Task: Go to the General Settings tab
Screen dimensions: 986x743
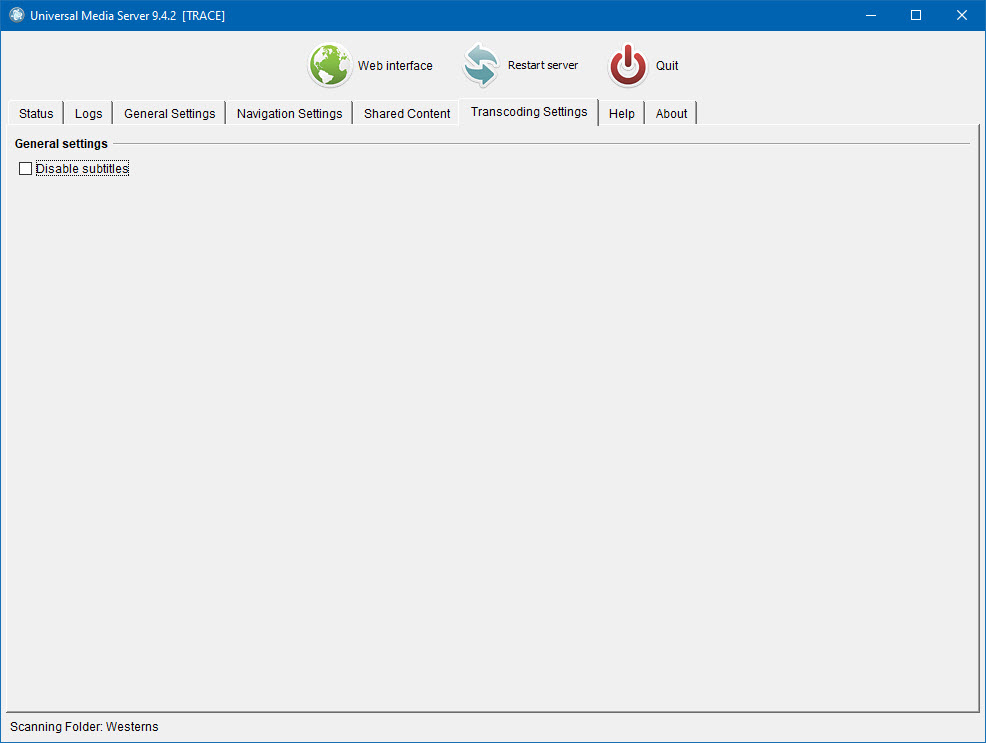Action: (x=169, y=114)
